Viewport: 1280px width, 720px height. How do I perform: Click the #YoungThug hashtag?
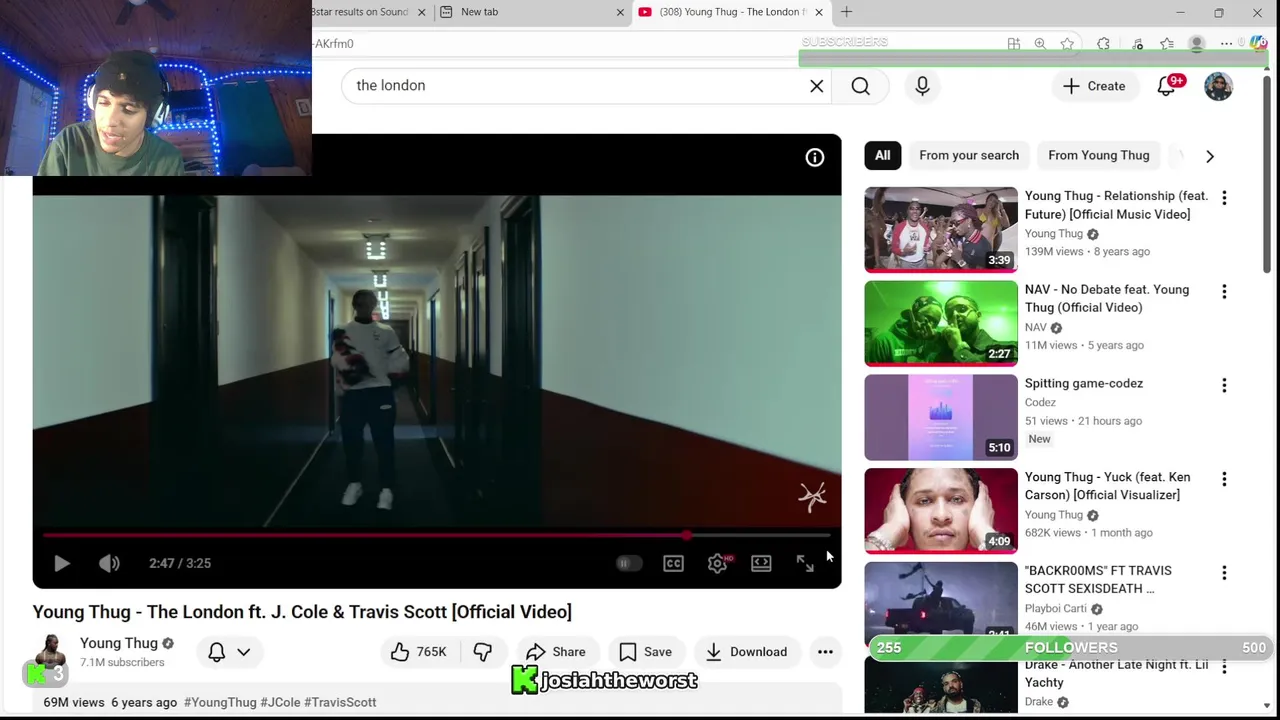click(220, 702)
